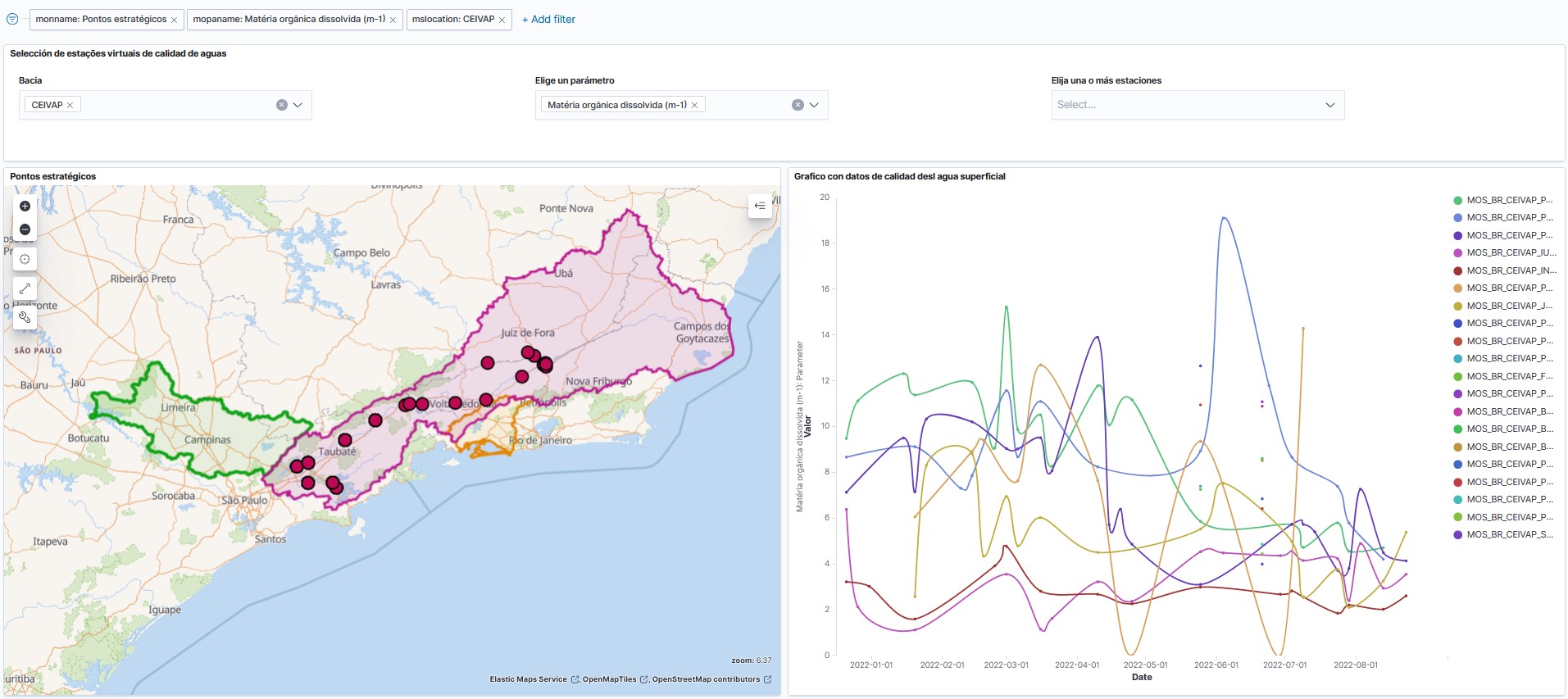
Task: Toggle the MOS_BR_CEIVAP_S series in legend
Action: coord(1509,535)
